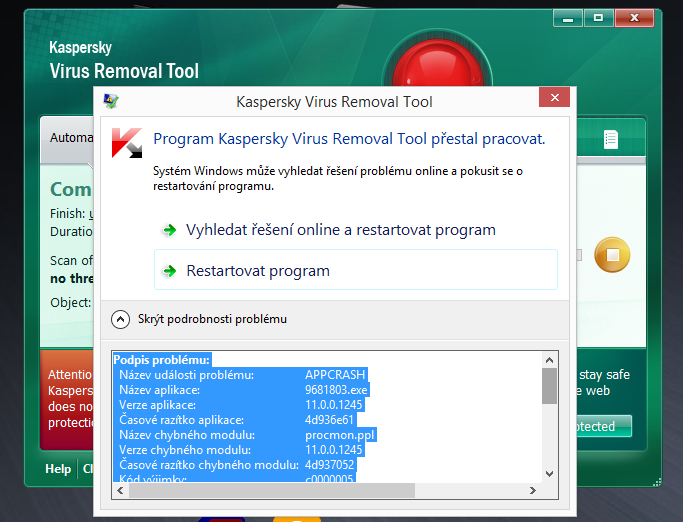Screen dimensions: 683x522
Task: Click the orange stop scan button
Action: 612,254
